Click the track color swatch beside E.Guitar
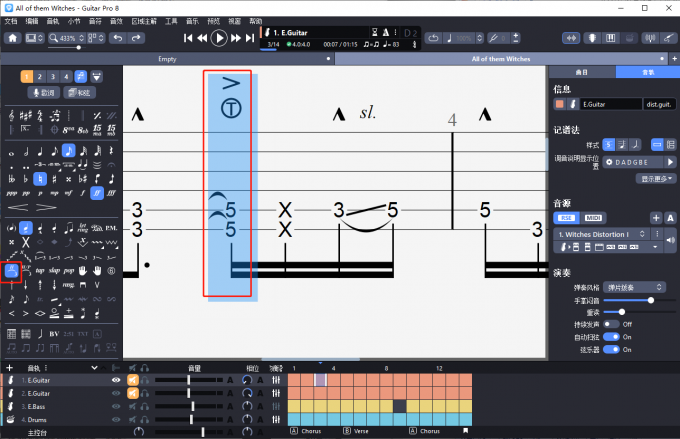 tap(559, 104)
